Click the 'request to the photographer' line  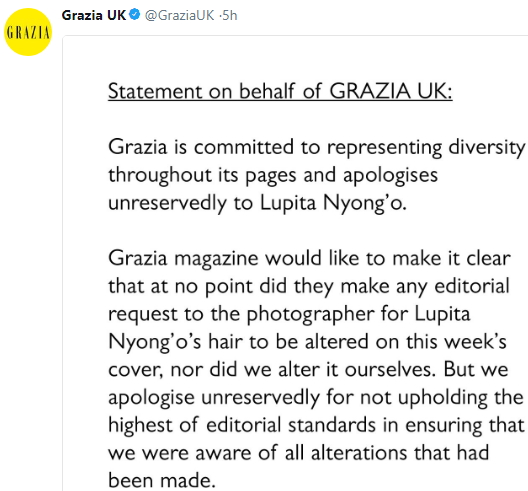[289, 315]
